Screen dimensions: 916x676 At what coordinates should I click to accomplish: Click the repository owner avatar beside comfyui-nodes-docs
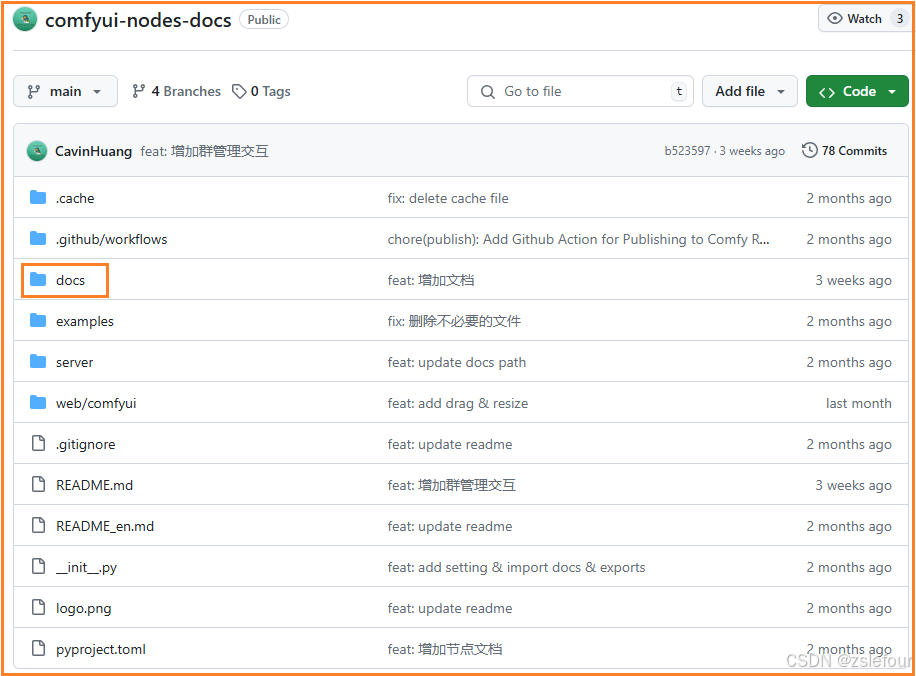[x=25, y=19]
